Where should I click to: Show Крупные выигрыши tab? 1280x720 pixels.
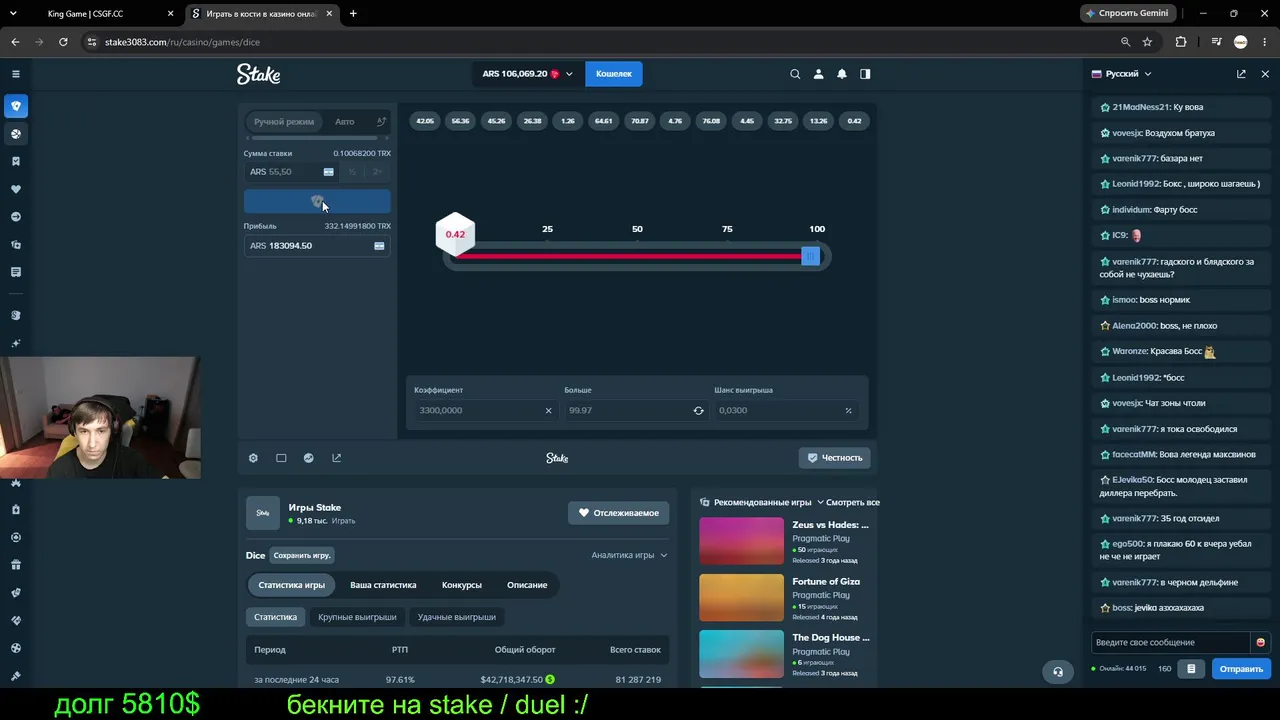[x=357, y=617]
